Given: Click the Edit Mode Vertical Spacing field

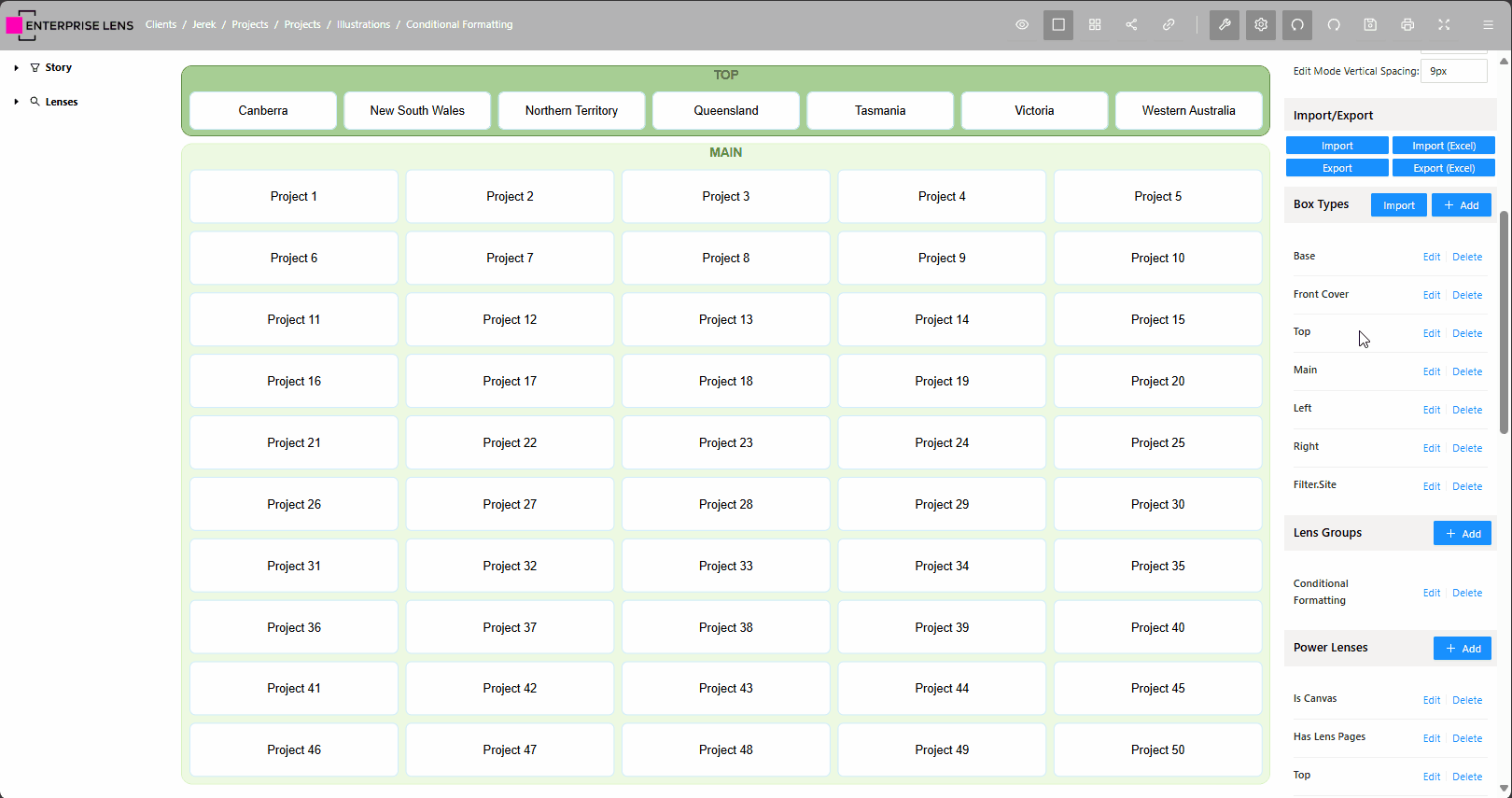Looking at the screenshot, I should [x=1453, y=71].
